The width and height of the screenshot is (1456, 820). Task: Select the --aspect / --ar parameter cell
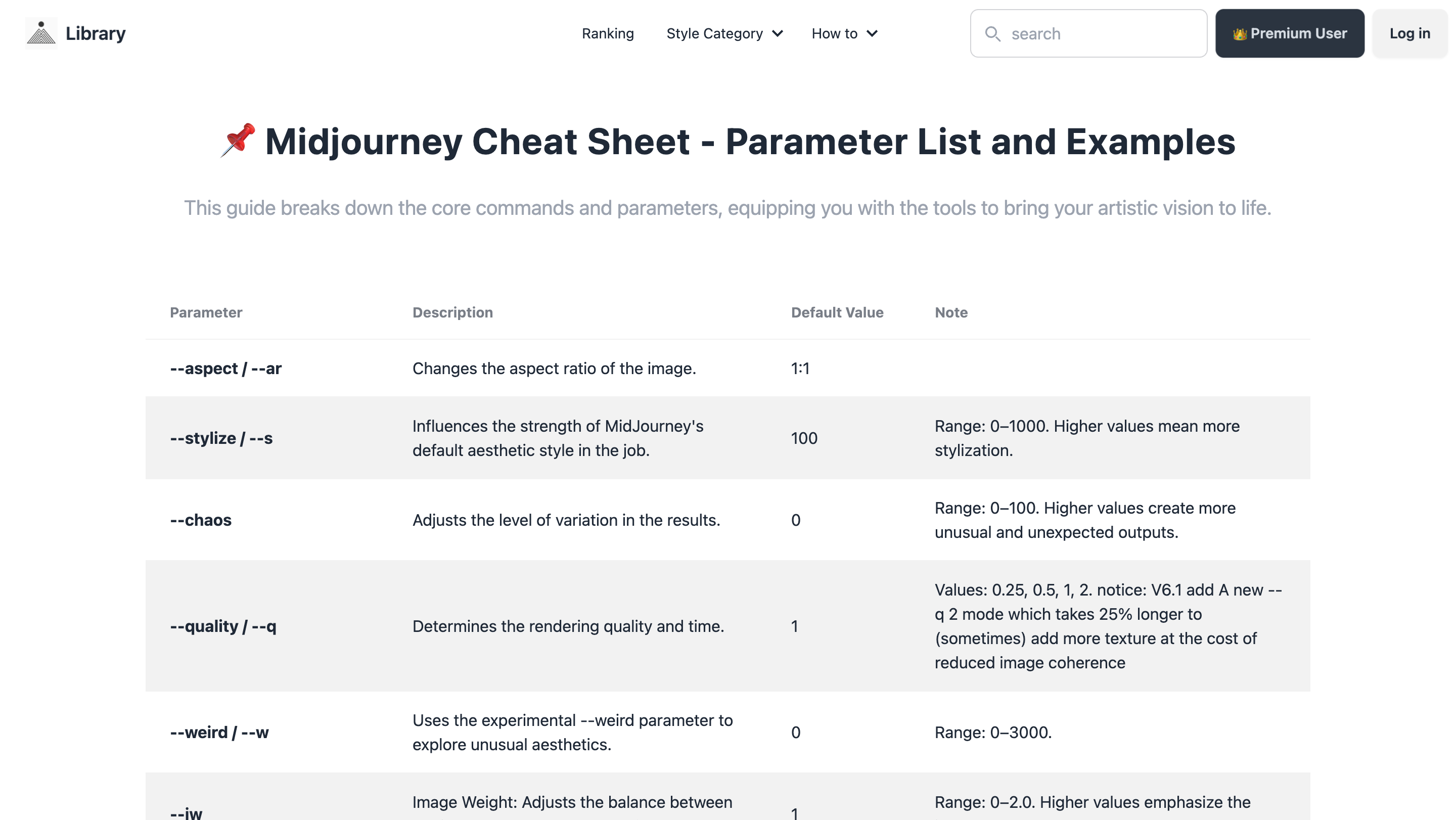pos(225,369)
